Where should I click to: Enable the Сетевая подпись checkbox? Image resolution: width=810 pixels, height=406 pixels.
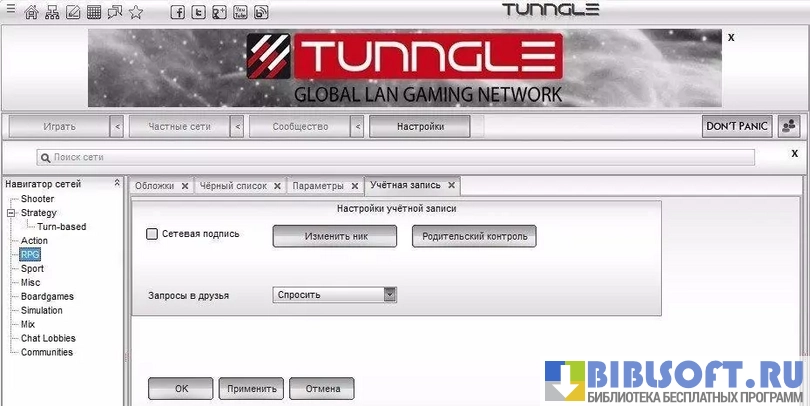click(x=152, y=234)
